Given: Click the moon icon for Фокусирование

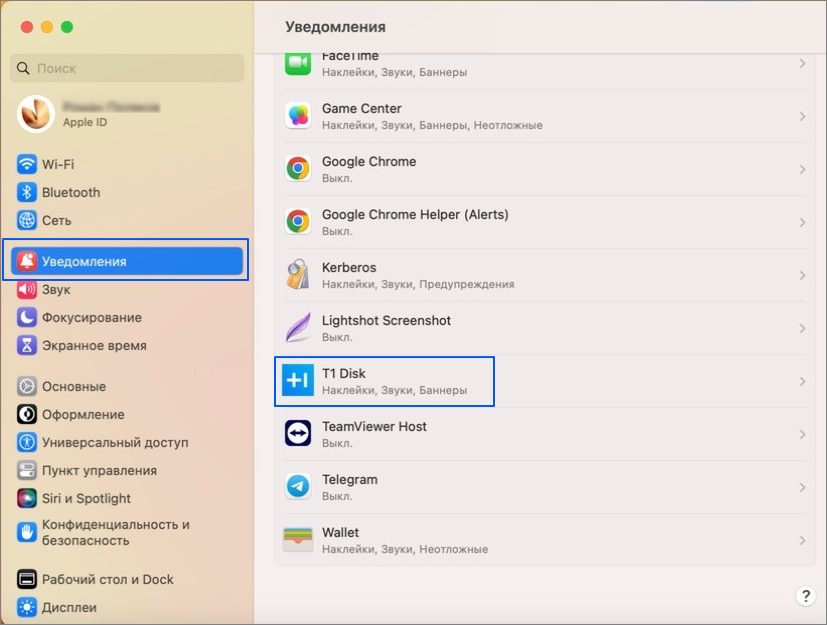Looking at the screenshot, I should coord(26,318).
